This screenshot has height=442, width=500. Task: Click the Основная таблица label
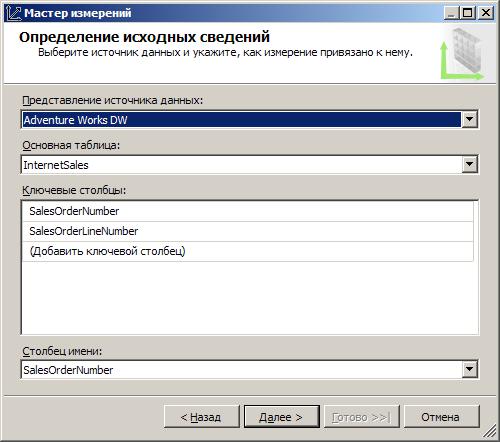(x=71, y=145)
